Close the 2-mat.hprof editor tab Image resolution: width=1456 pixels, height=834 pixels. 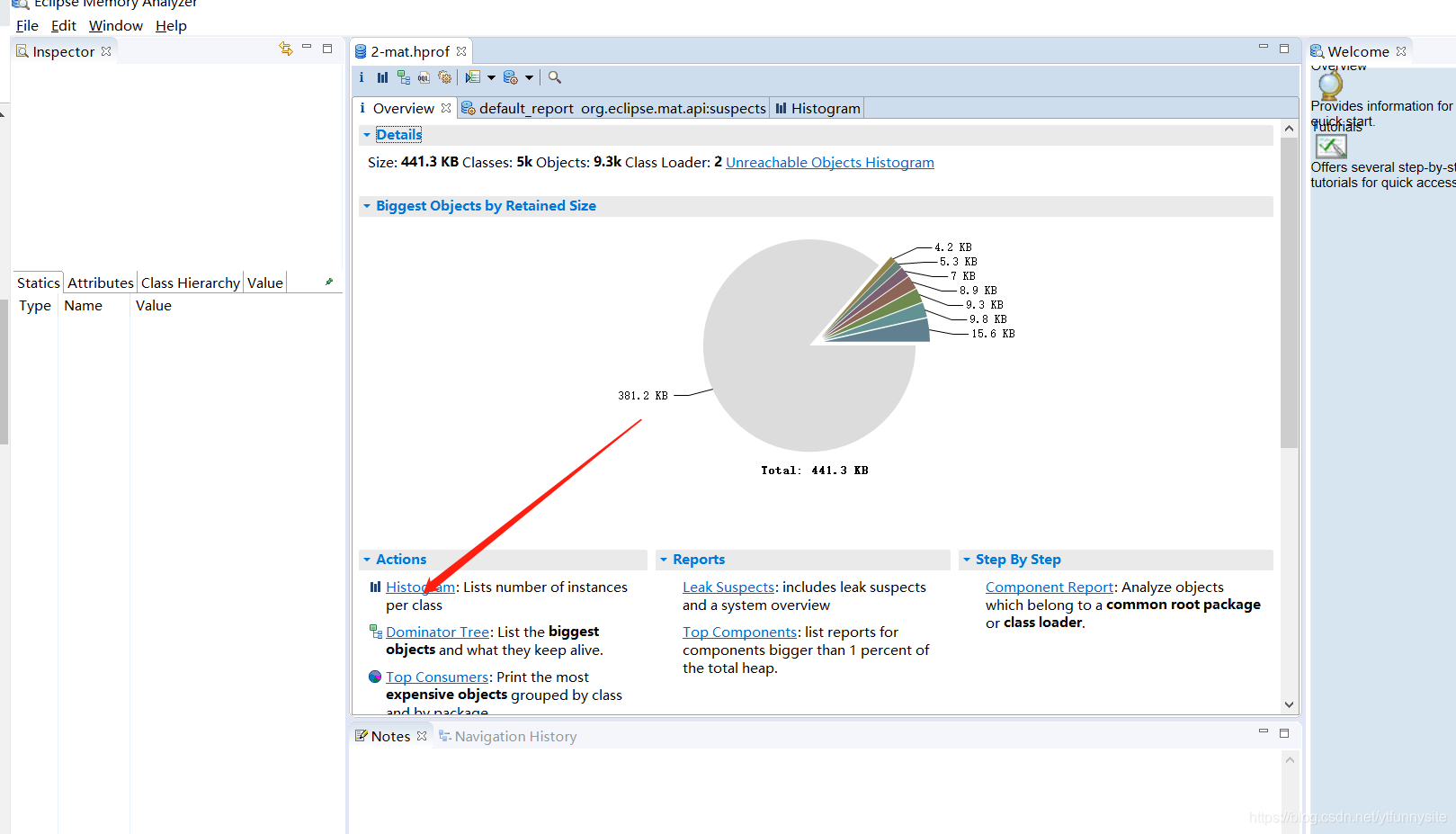click(x=461, y=51)
